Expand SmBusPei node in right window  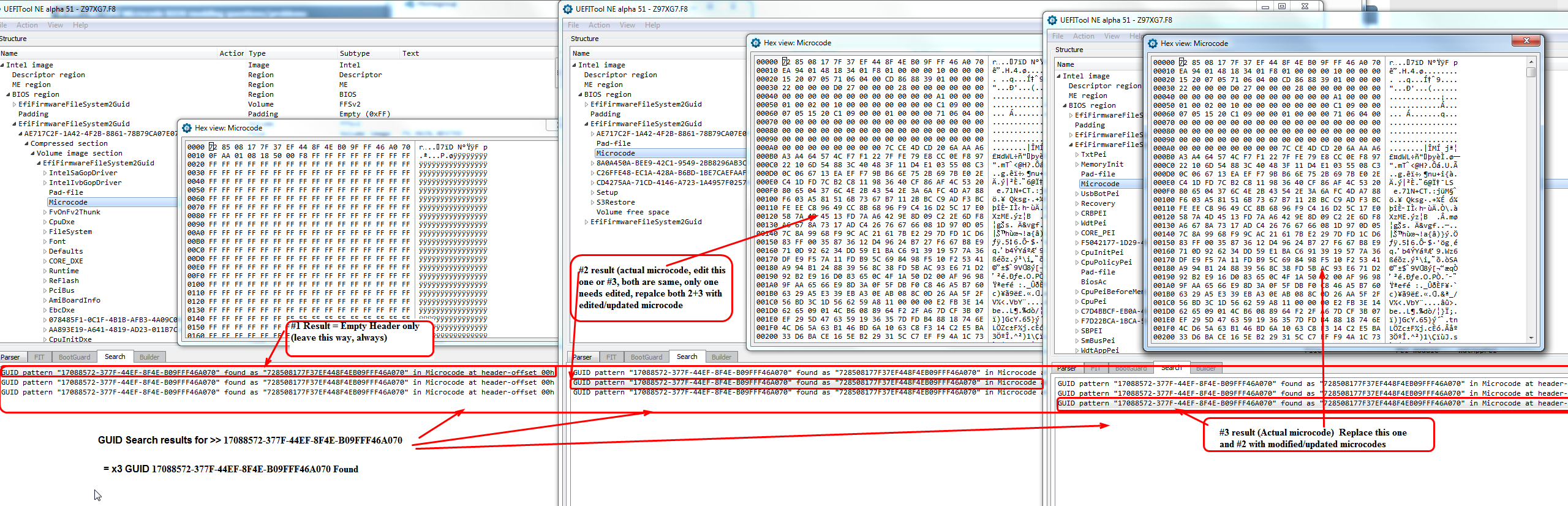point(1077,341)
